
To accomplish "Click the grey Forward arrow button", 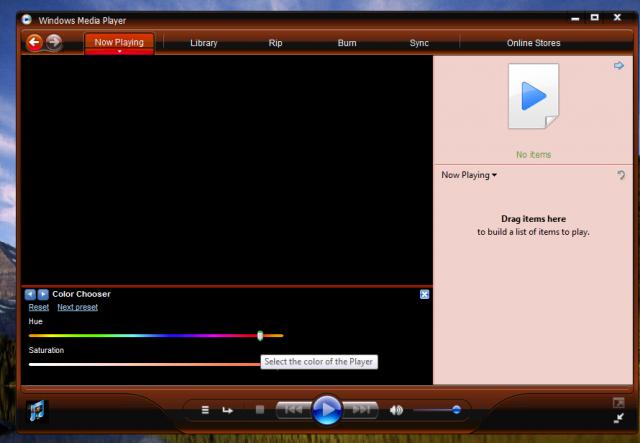I will [x=53, y=42].
